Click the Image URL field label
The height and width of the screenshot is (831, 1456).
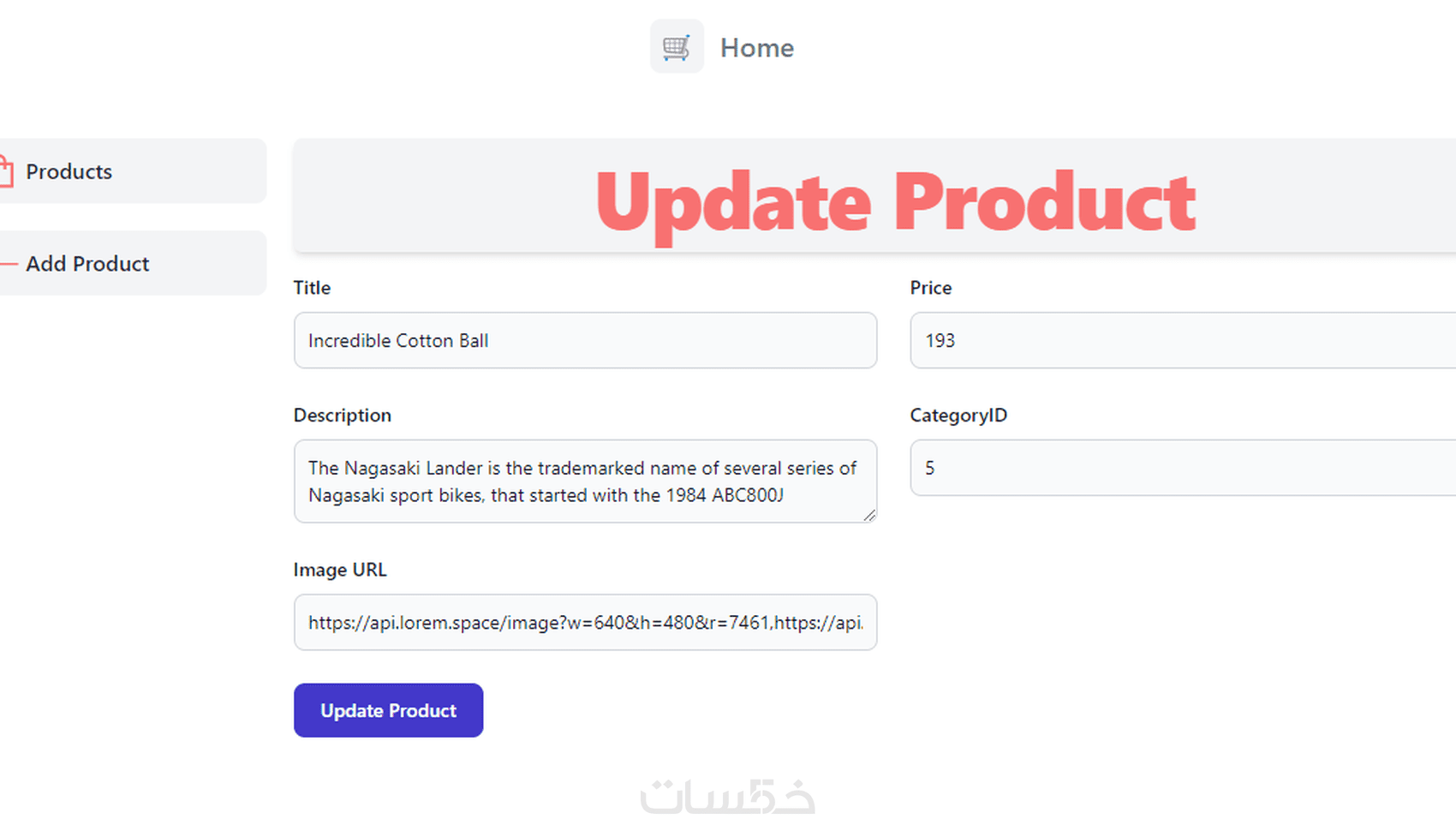(x=339, y=570)
